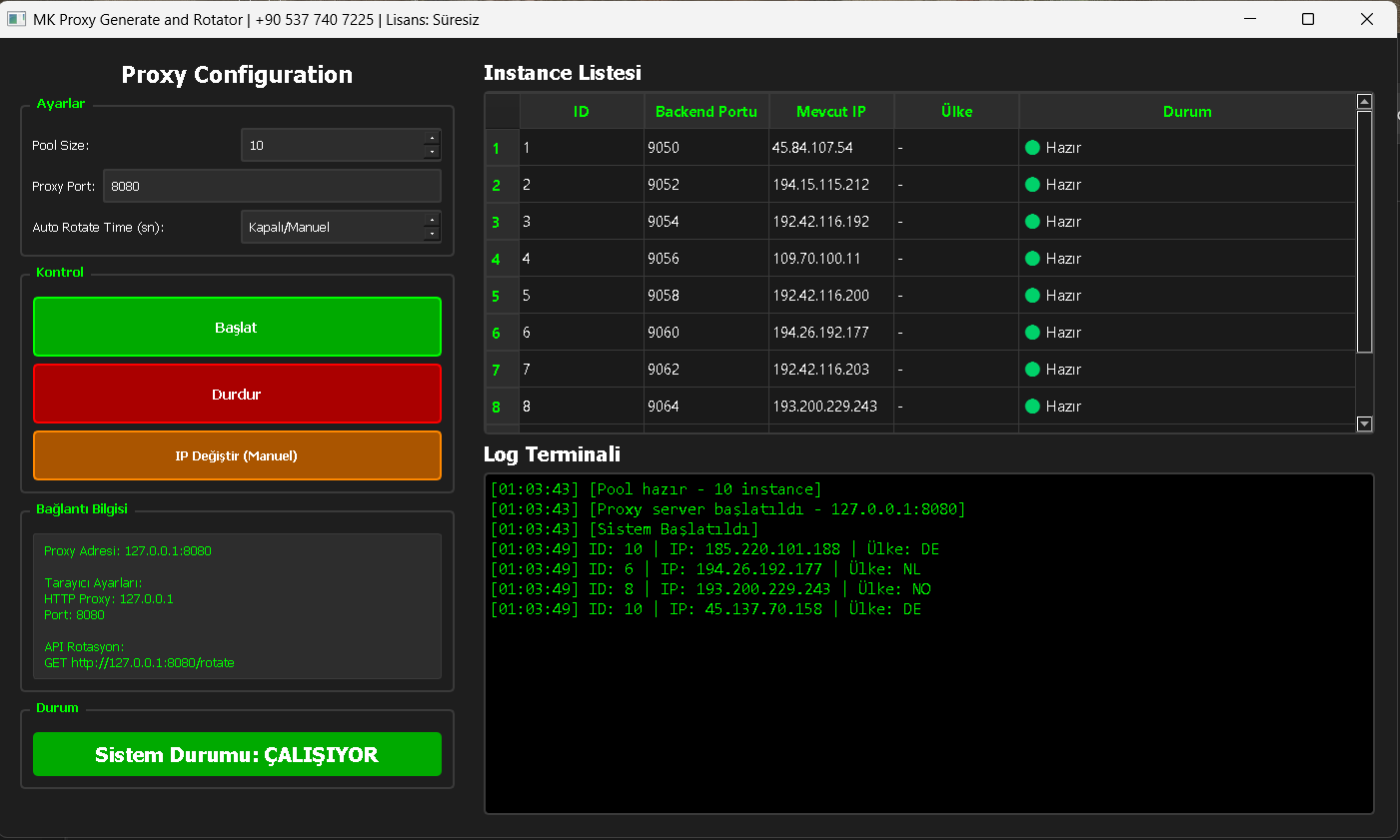Click the Auto Rotate Time Kapalı/Manuel field
The image size is (1400, 840).
click(x=332, y=227)
